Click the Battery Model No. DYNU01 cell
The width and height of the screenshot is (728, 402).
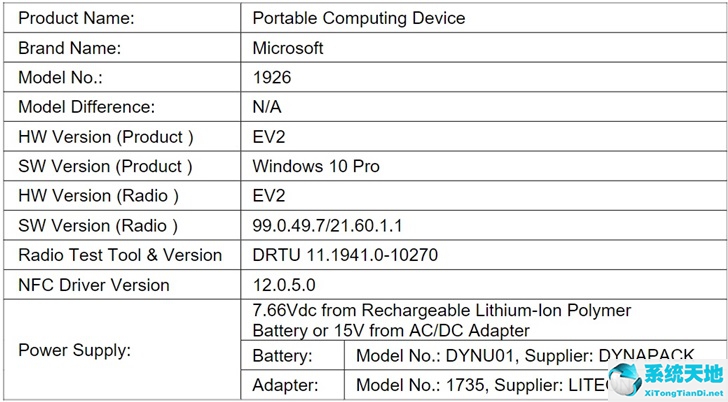(x=535, y=355)
